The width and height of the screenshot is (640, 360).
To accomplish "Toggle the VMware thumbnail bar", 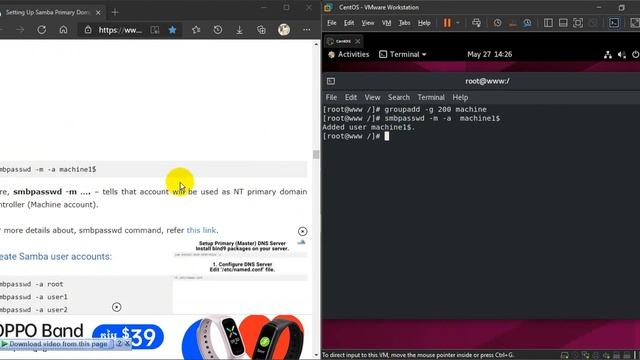I will pyautogui.click(x=563, y=23).
